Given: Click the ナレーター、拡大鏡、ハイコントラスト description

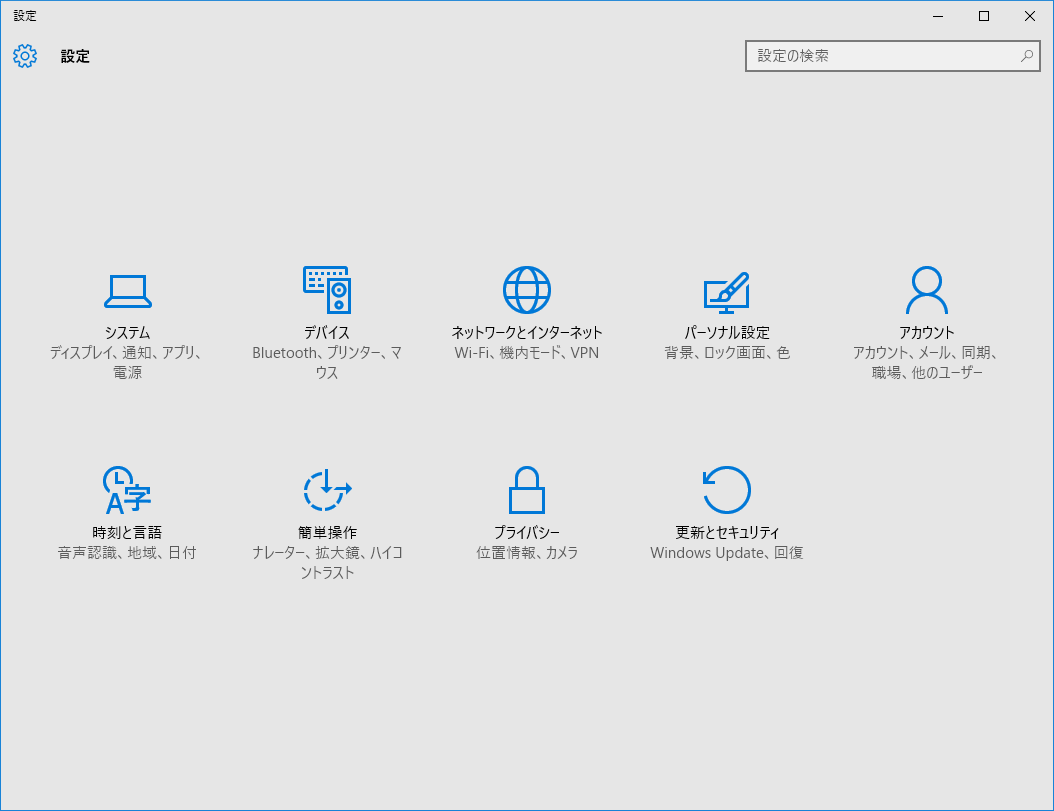Looking at the screenshot, I should click(327, 562).
